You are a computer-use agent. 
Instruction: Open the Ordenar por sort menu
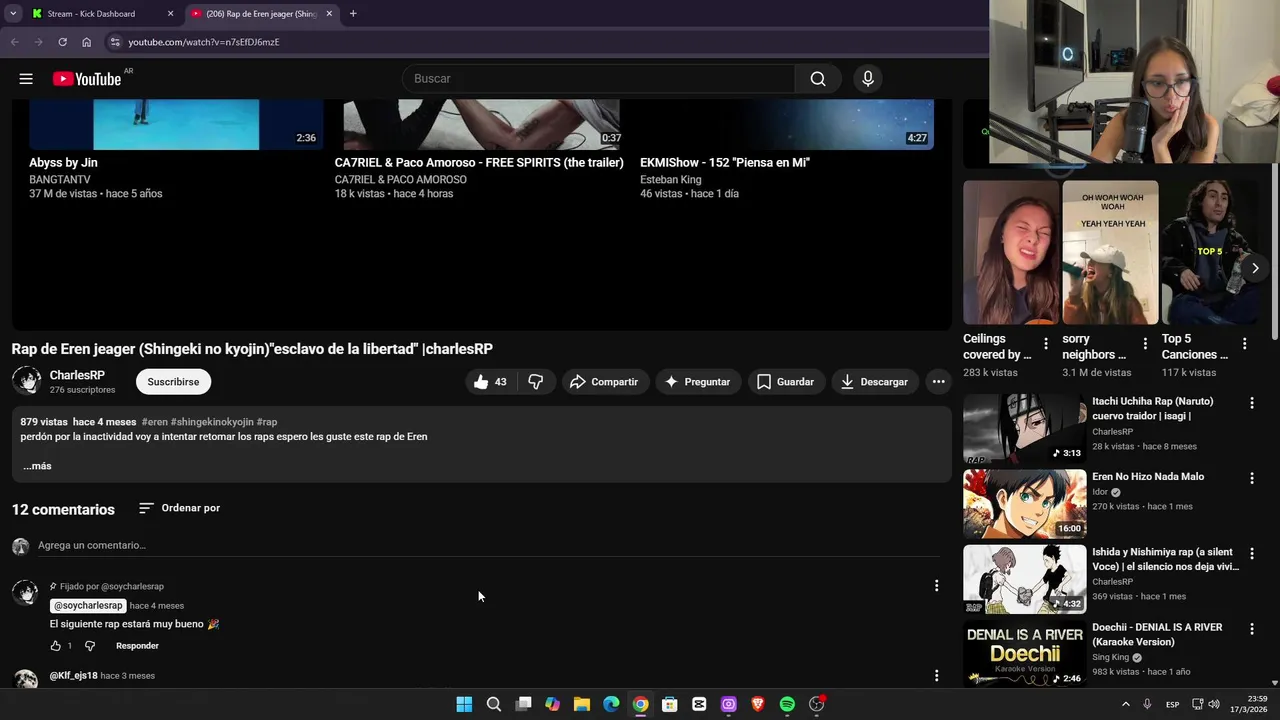[x=180, y=508]
